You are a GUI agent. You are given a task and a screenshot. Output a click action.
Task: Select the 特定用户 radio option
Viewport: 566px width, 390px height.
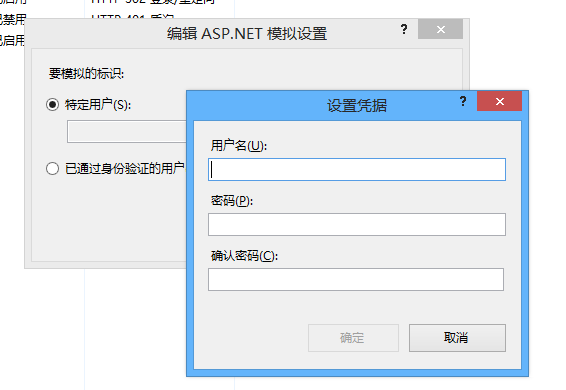pyautogui.click(x=52, y=105)
